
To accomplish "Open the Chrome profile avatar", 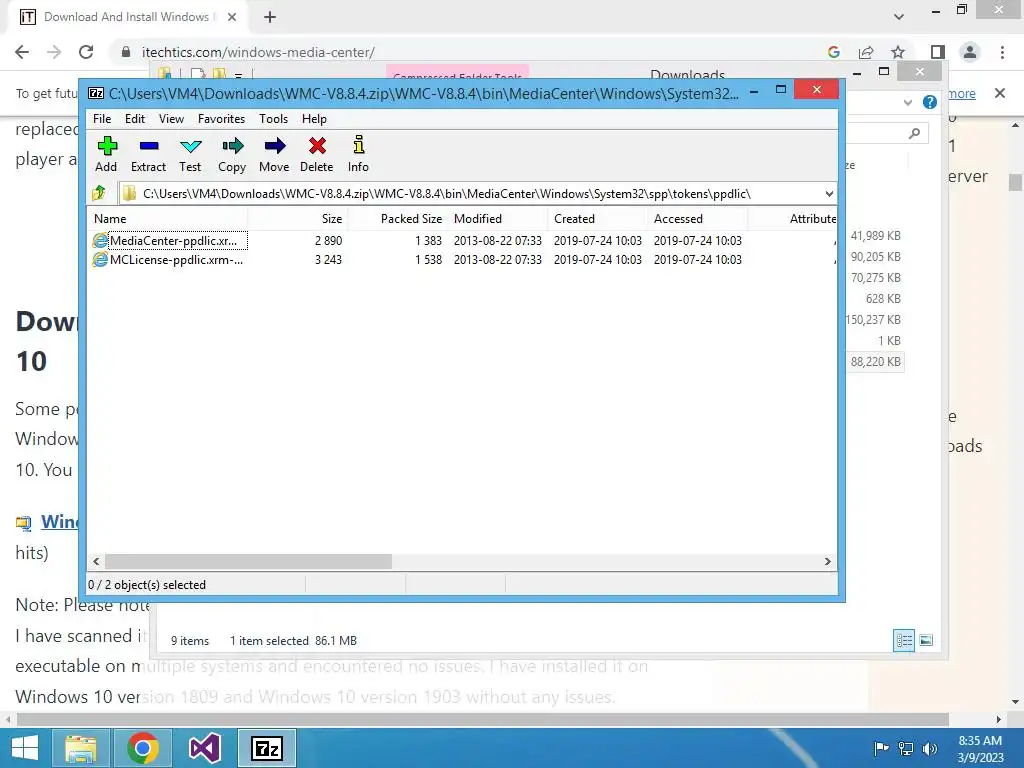I will point(970,52).
